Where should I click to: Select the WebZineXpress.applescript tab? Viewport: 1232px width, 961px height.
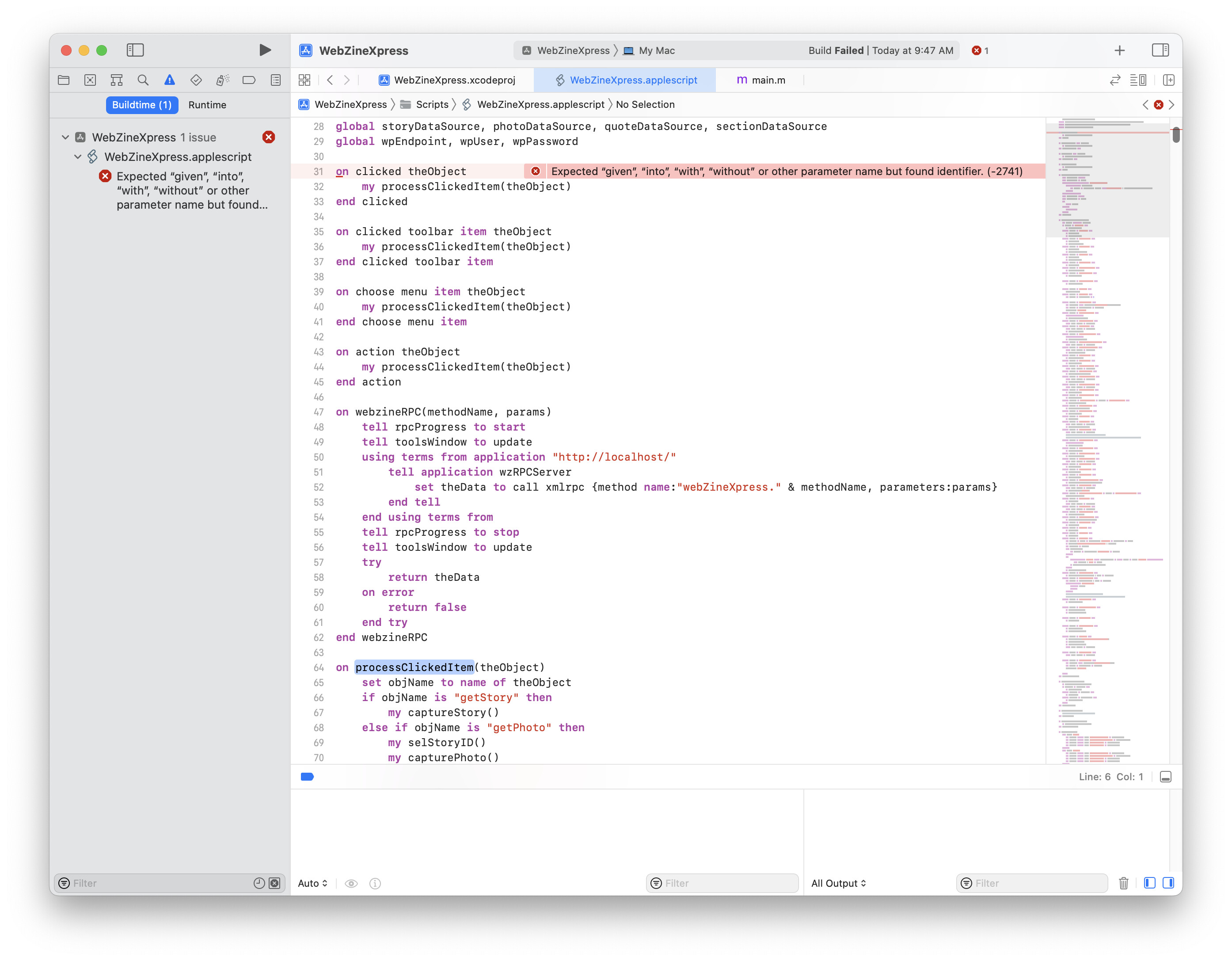click(x=625, y=80)
